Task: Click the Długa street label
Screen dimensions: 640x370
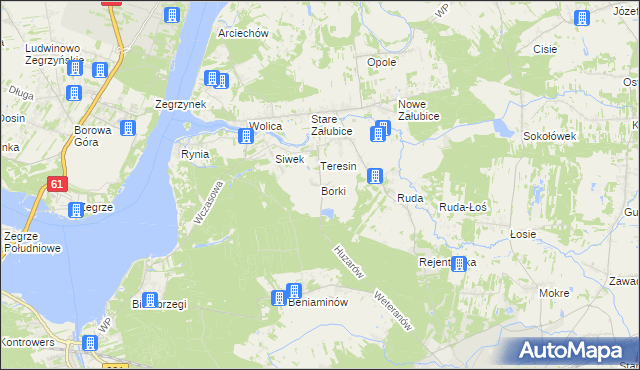Action: coord(21,93)
